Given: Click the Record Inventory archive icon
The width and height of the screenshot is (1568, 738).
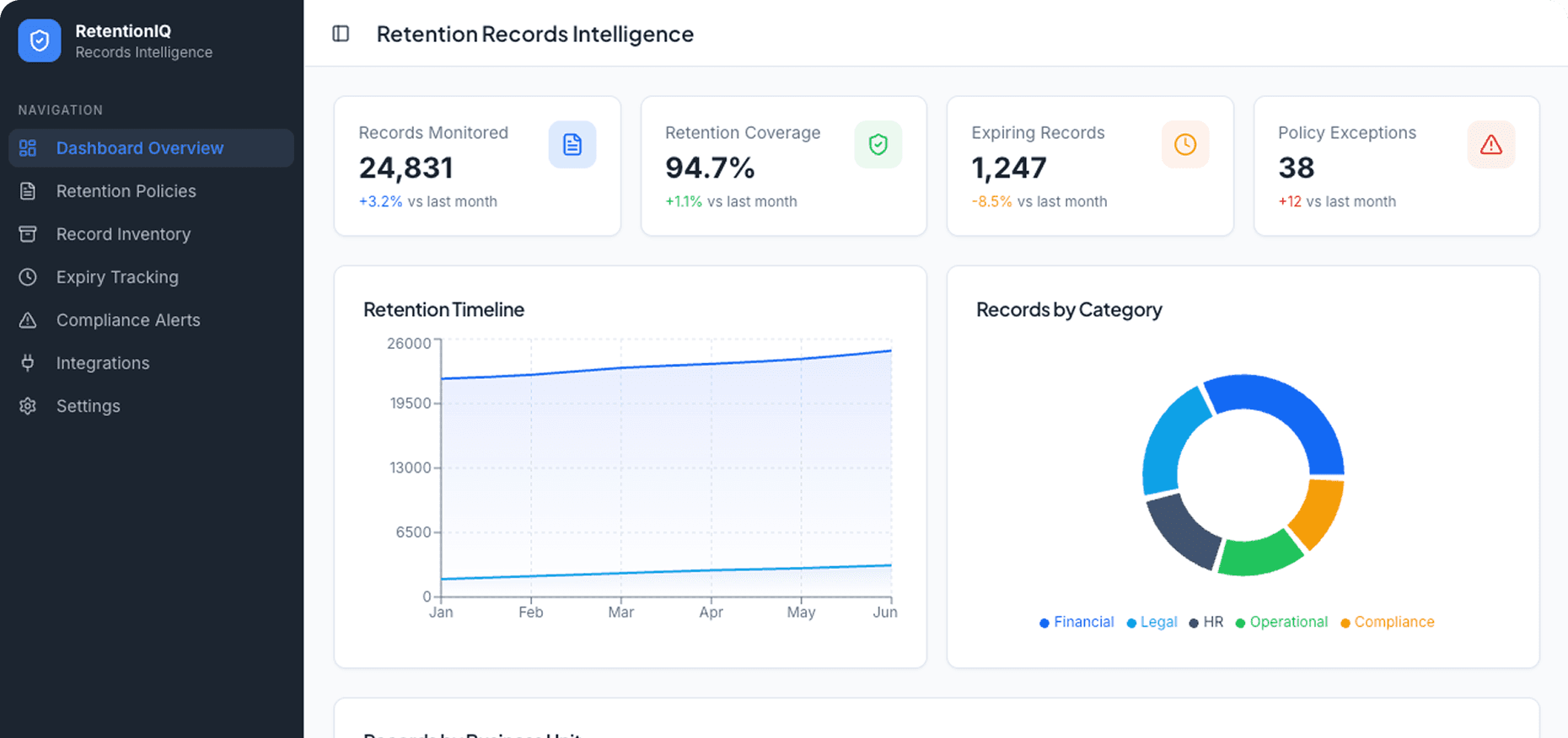Looking at the screenshot, I should [28, 234].
